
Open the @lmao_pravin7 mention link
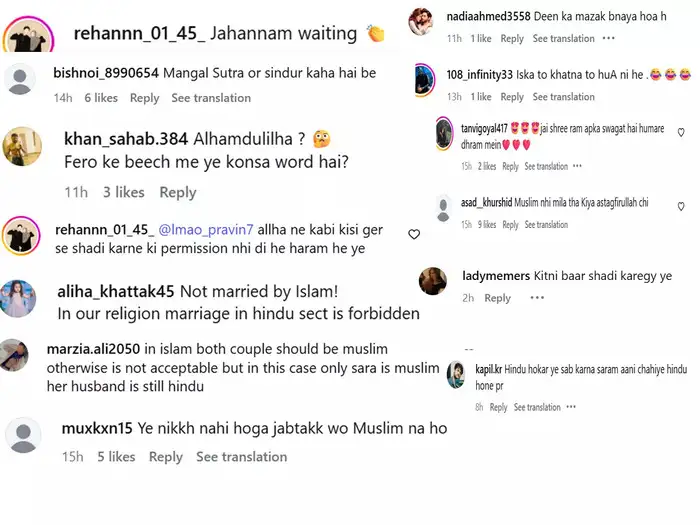(x=206, y=229)
